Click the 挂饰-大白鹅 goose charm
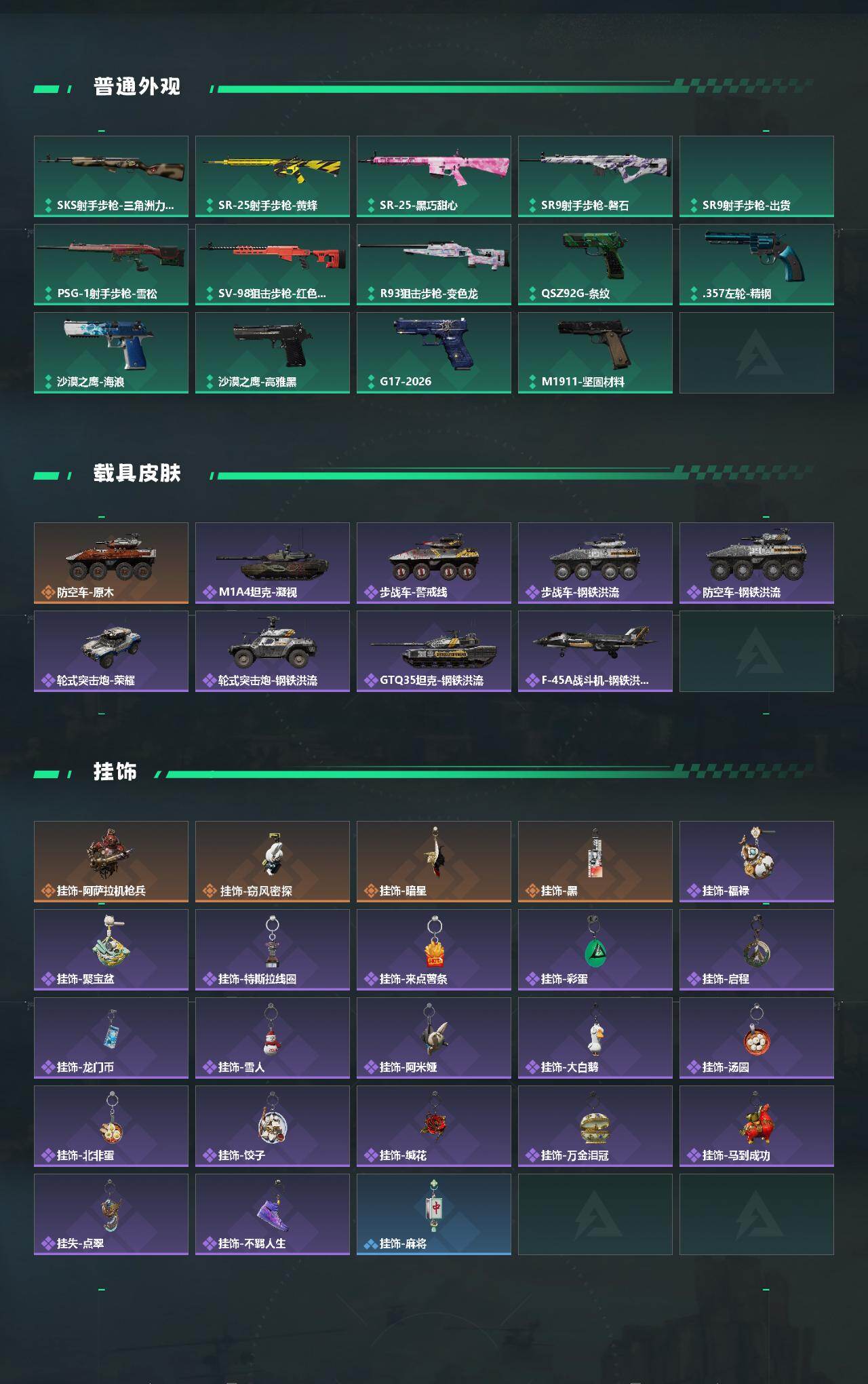 [x=595, y=1038]
